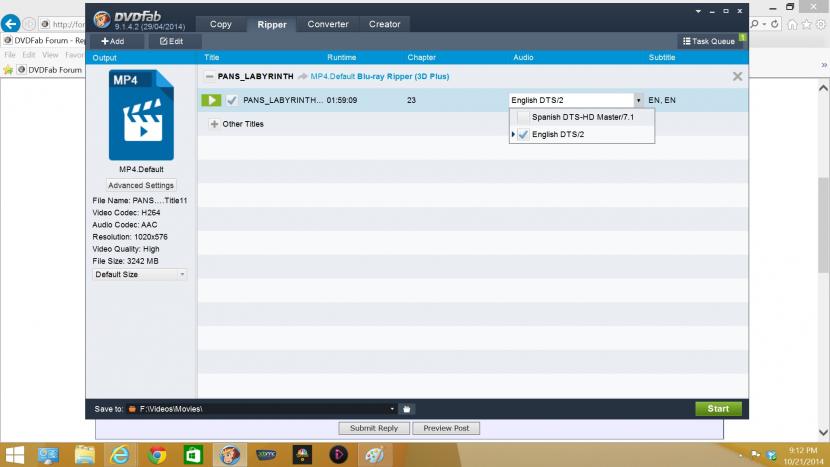Viewport: 830px width, 467px height.
Task: Remove PANS_LABYRINTH source with X icon
Action: pos(737,76)
